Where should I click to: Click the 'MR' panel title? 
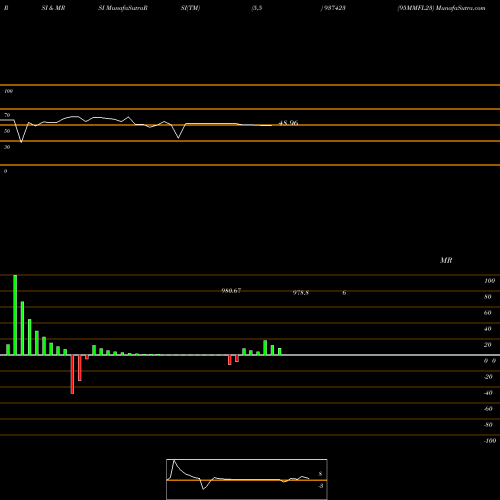446,260
